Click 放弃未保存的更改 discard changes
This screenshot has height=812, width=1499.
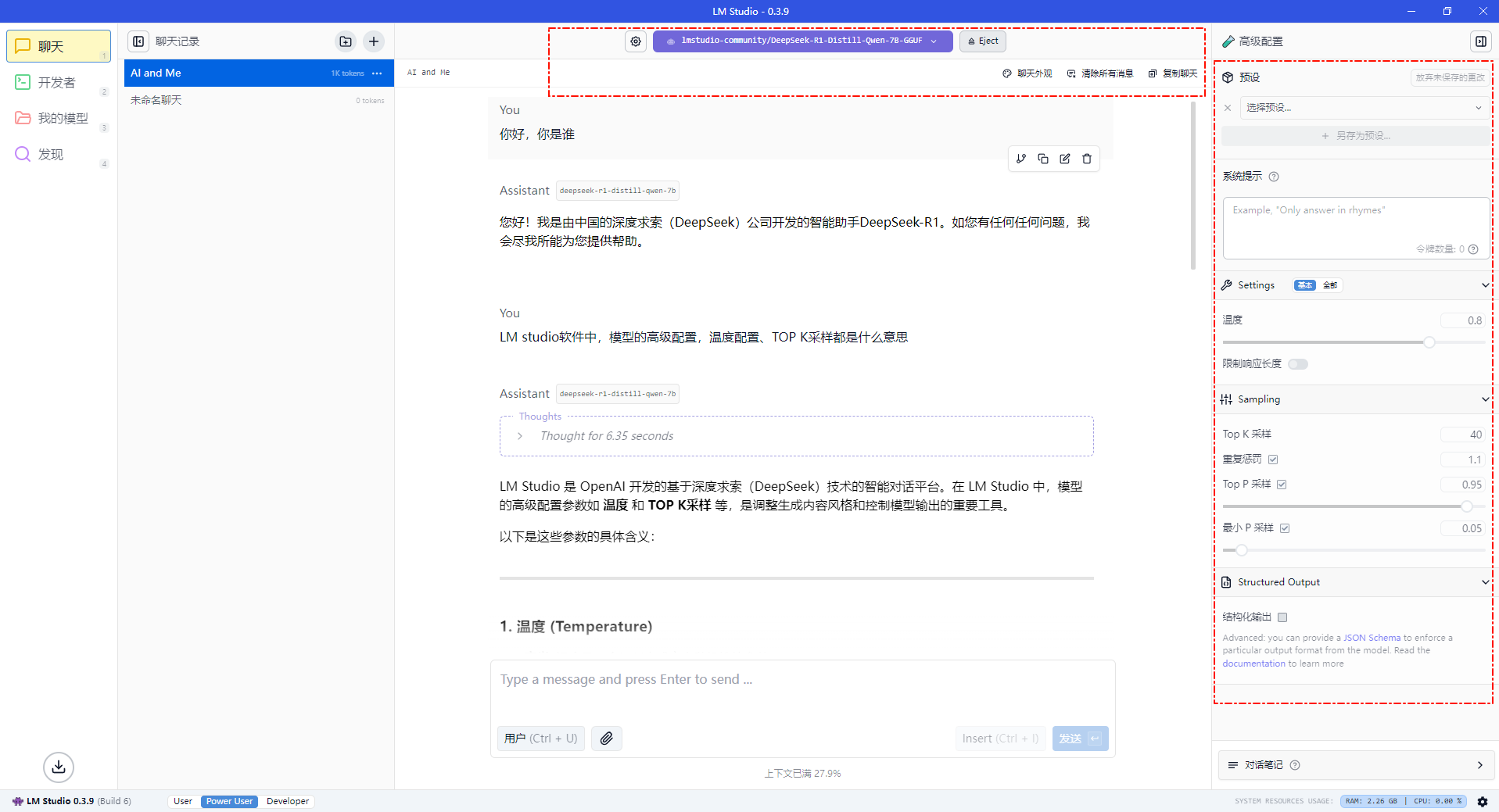(x=1451, y=77)
